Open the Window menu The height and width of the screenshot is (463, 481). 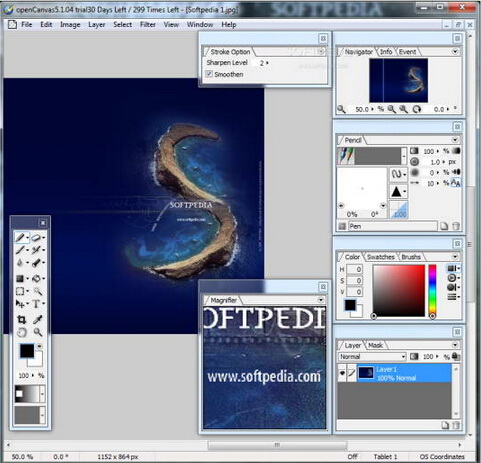(200, 24)
